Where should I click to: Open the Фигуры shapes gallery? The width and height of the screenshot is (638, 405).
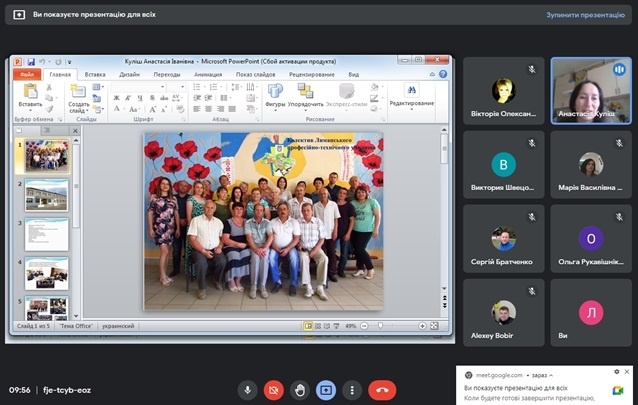(x=276, y=92)
